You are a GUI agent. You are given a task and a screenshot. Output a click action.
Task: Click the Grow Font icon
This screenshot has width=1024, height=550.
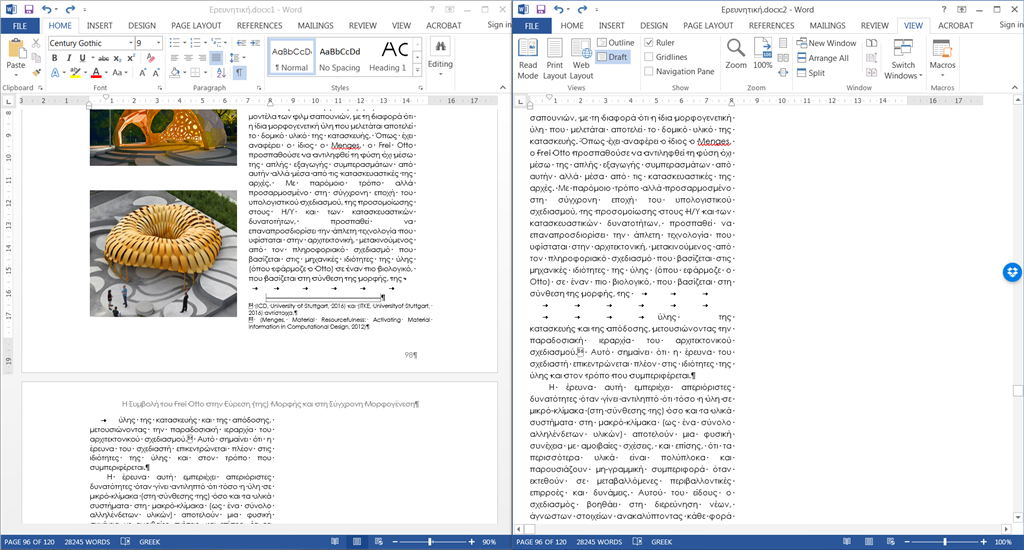click(x=143, y=73)
